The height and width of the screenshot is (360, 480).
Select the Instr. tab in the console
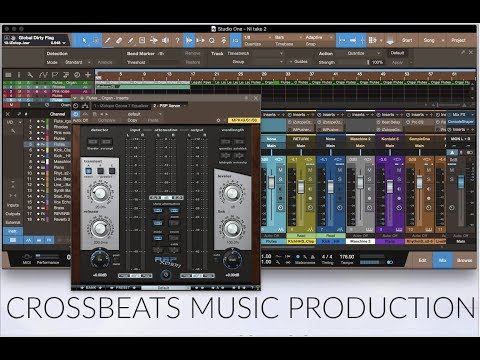point(13,231)
